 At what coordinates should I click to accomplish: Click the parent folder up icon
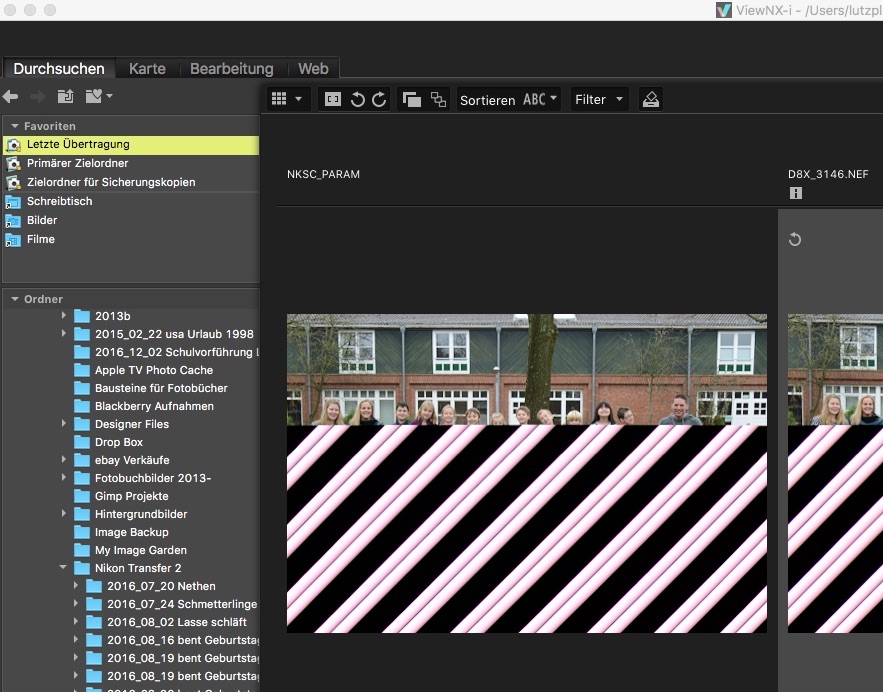point(66,96)
